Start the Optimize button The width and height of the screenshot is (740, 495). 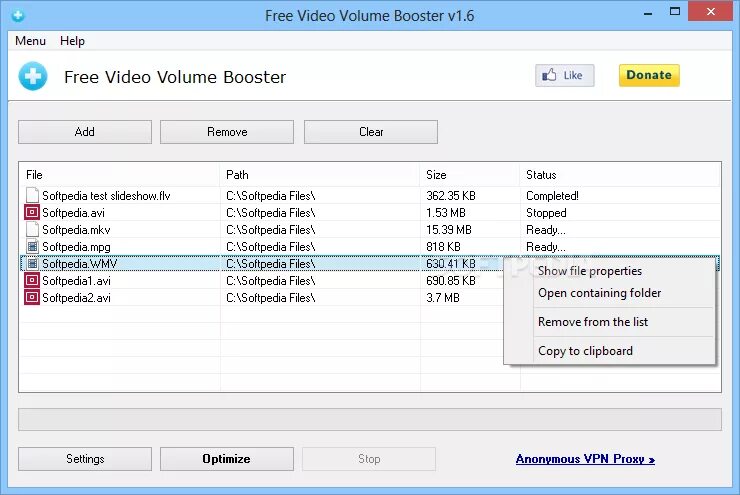[x=227, y=459]
